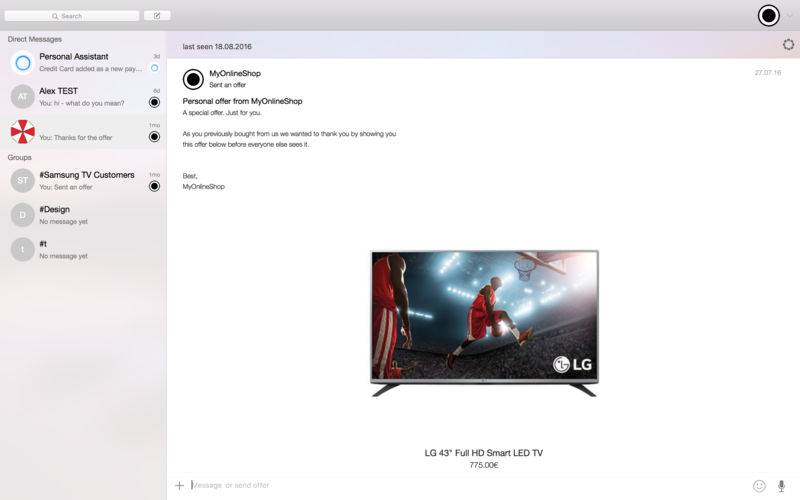Screen dimensions: 800x500
Task: Expand the chevron next to profile avatar
Action: [790, 16]
